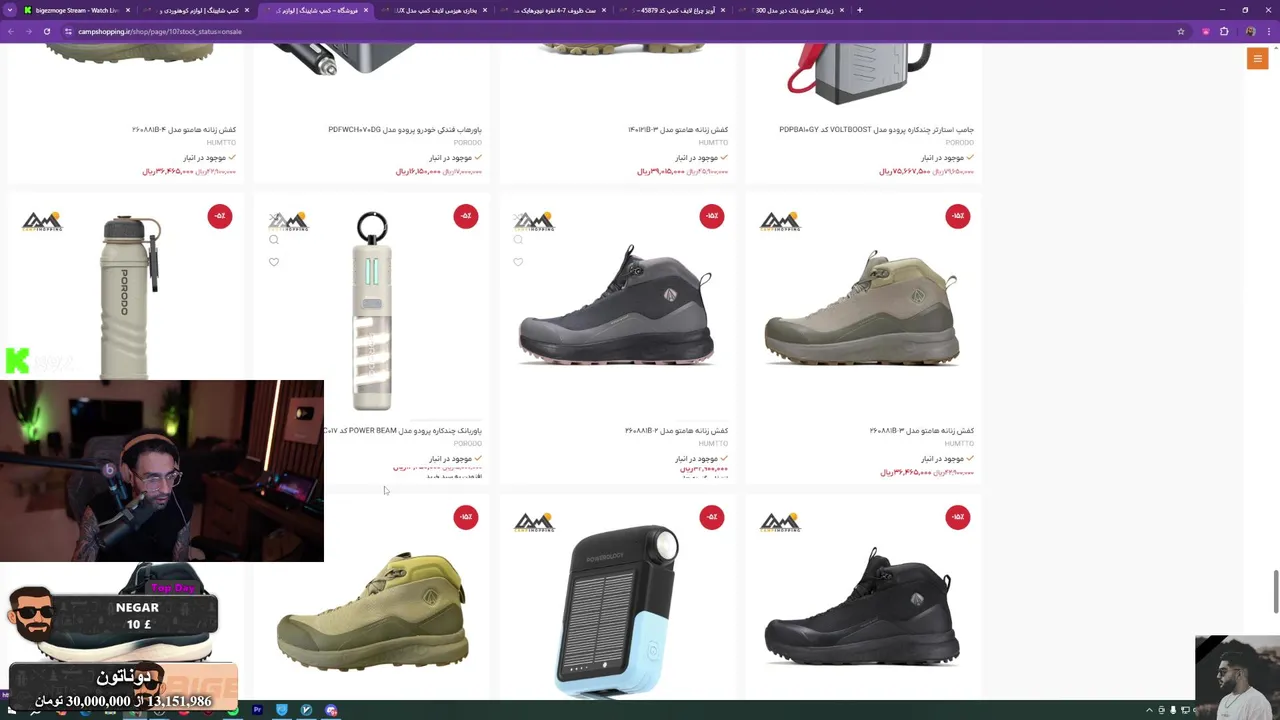Open the Discord icon in the taskbar
This screenshot has width=1280, height=720.
pos(331,710)
